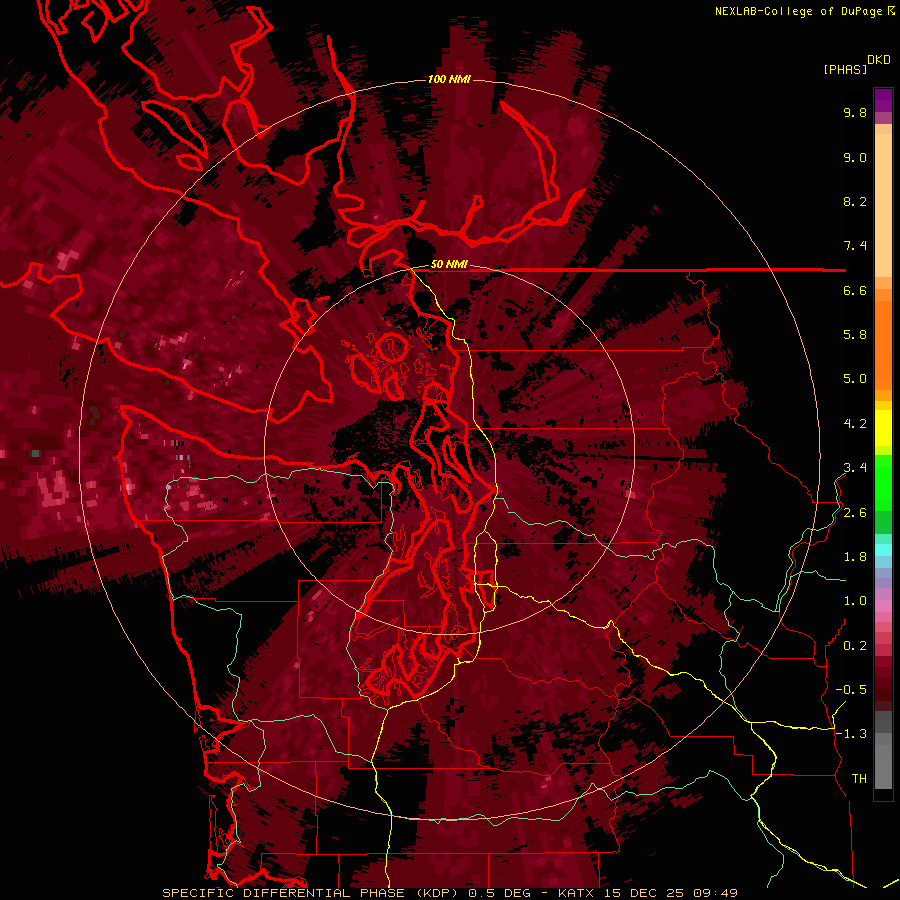Select the 2.6 value on color scale
The height and width of the screenshot is (900, 900).
[x=855, y=513]
